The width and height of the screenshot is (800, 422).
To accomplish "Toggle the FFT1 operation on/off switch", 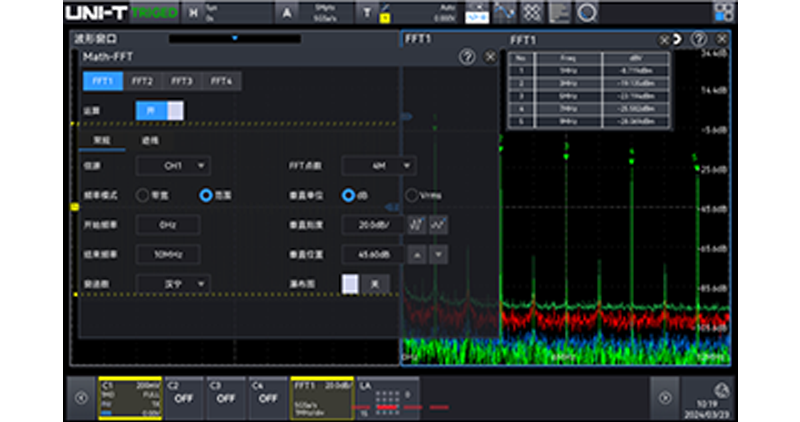I will tap(159, 111).
